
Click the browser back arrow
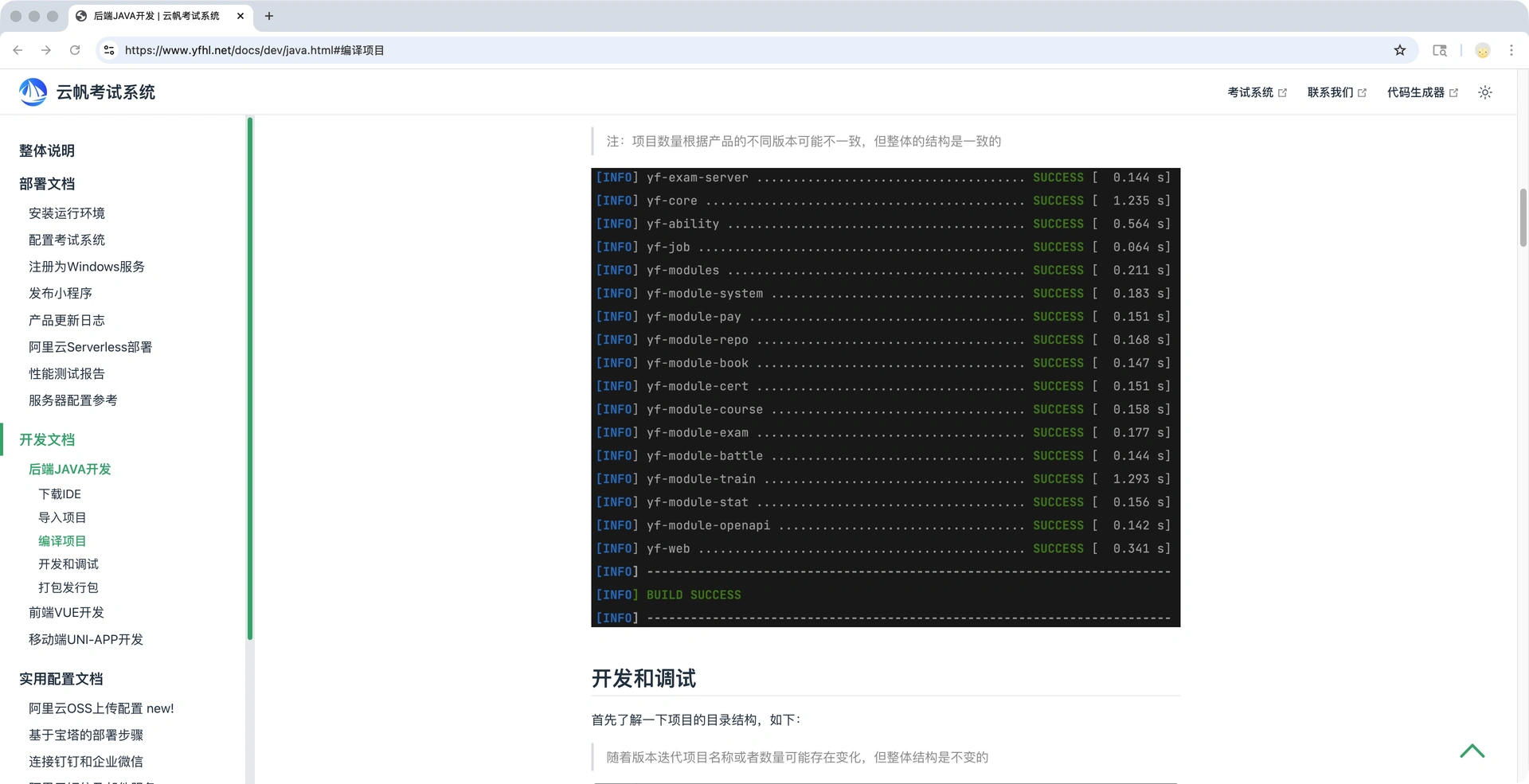18,50
